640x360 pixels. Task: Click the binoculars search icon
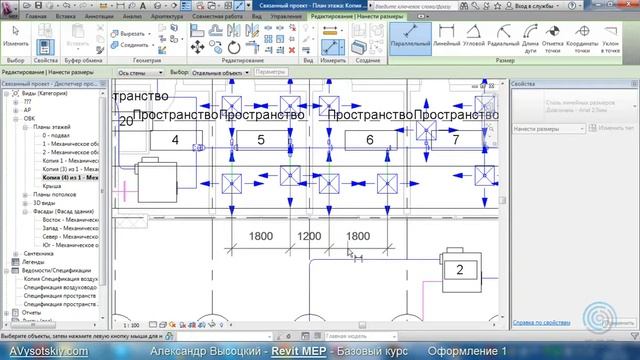[x=464, y=6]
